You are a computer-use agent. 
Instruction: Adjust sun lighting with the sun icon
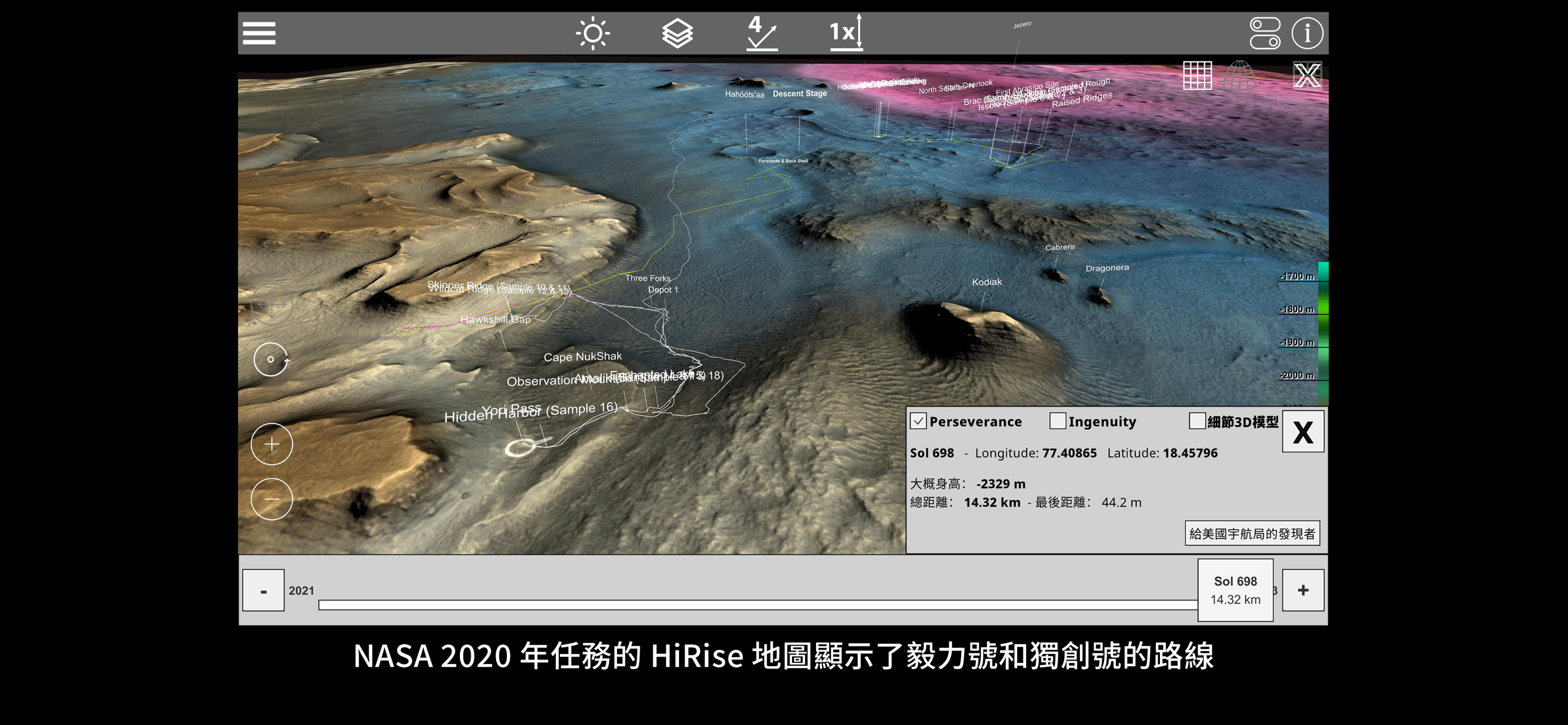click(x=592, y=33)
